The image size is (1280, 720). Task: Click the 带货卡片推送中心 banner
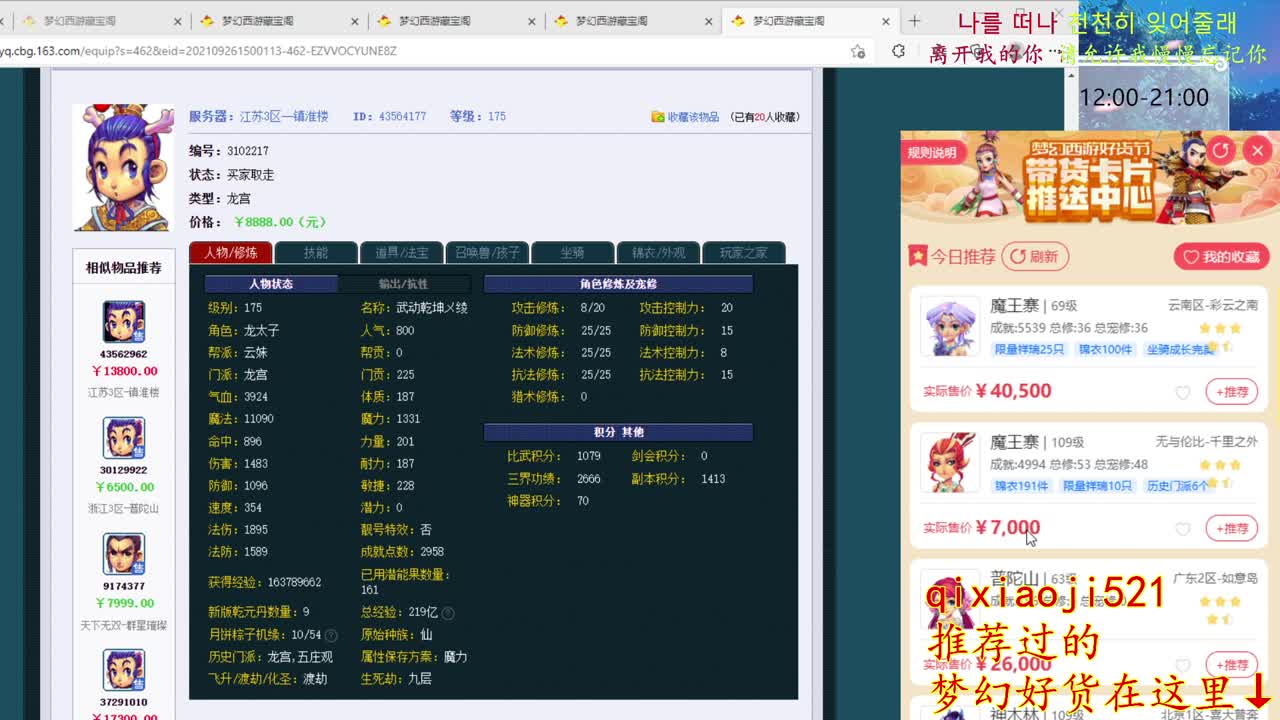click(1090, 178)
